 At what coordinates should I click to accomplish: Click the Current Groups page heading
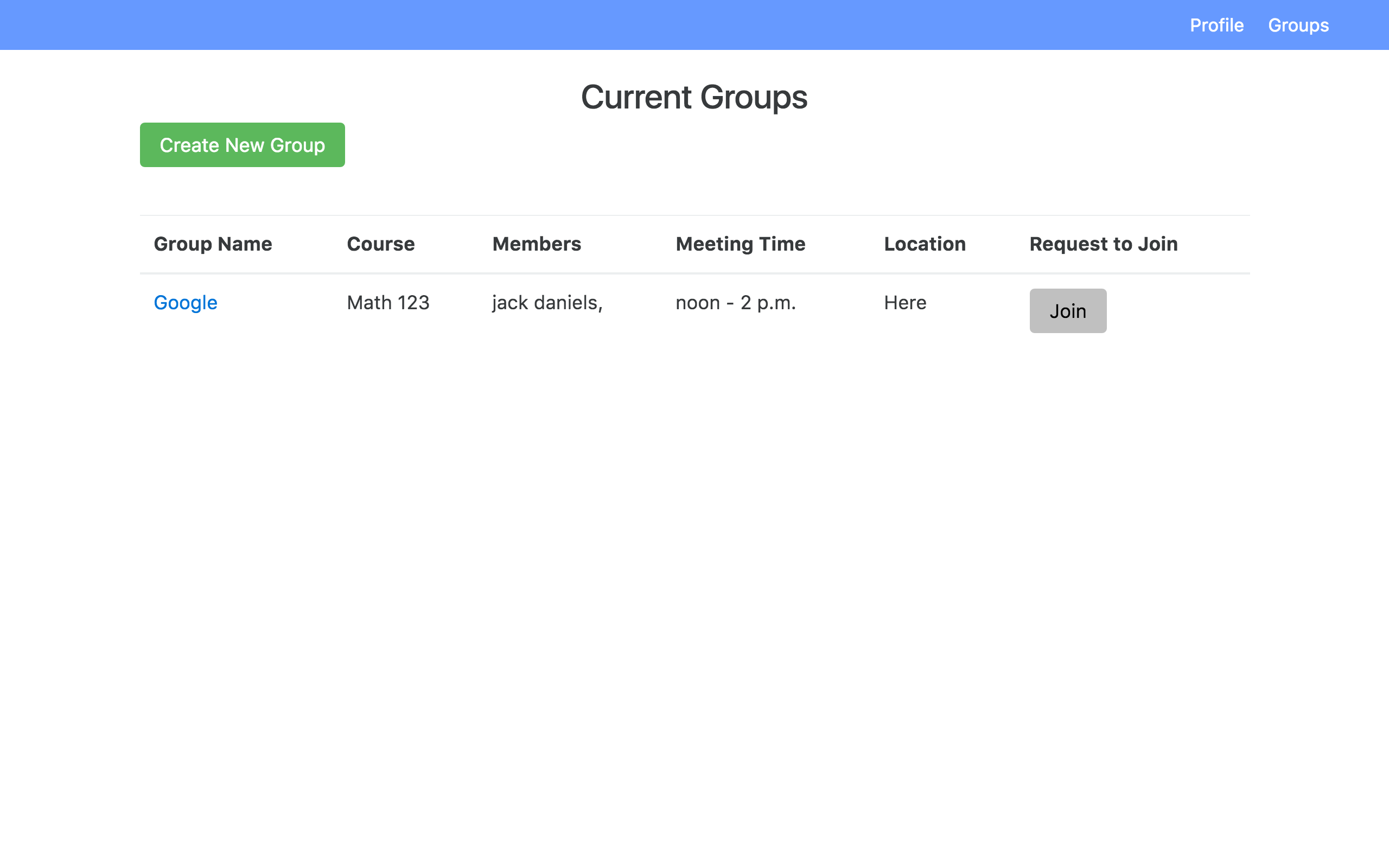[x=694, y=97]
